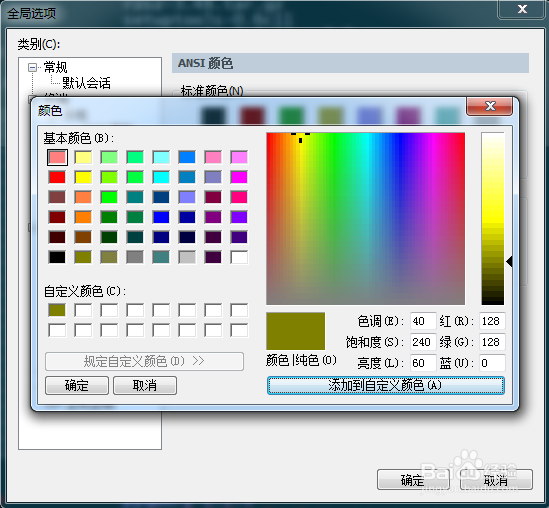The width and height of the screenshot is (549, 508).
Task: Click 确定 in the Global Options window
Action: click(x=413, y=480)
